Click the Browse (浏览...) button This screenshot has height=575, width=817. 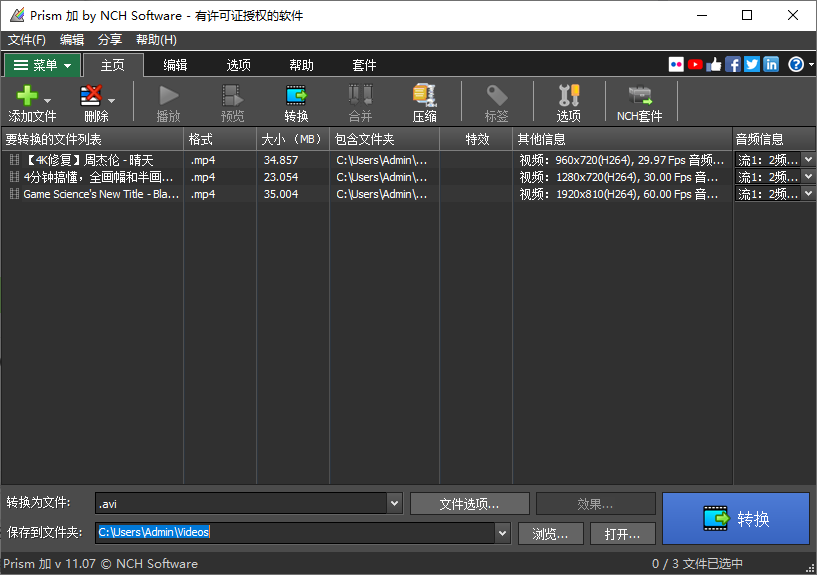pos(551,533)
